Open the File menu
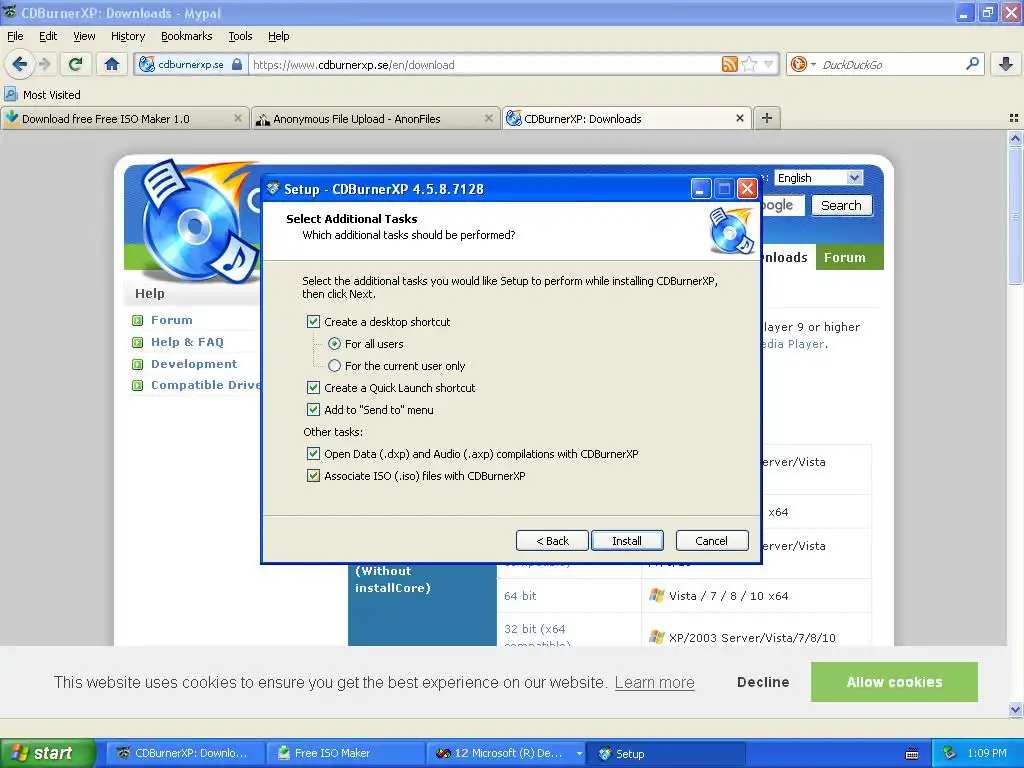 point(15,36)
